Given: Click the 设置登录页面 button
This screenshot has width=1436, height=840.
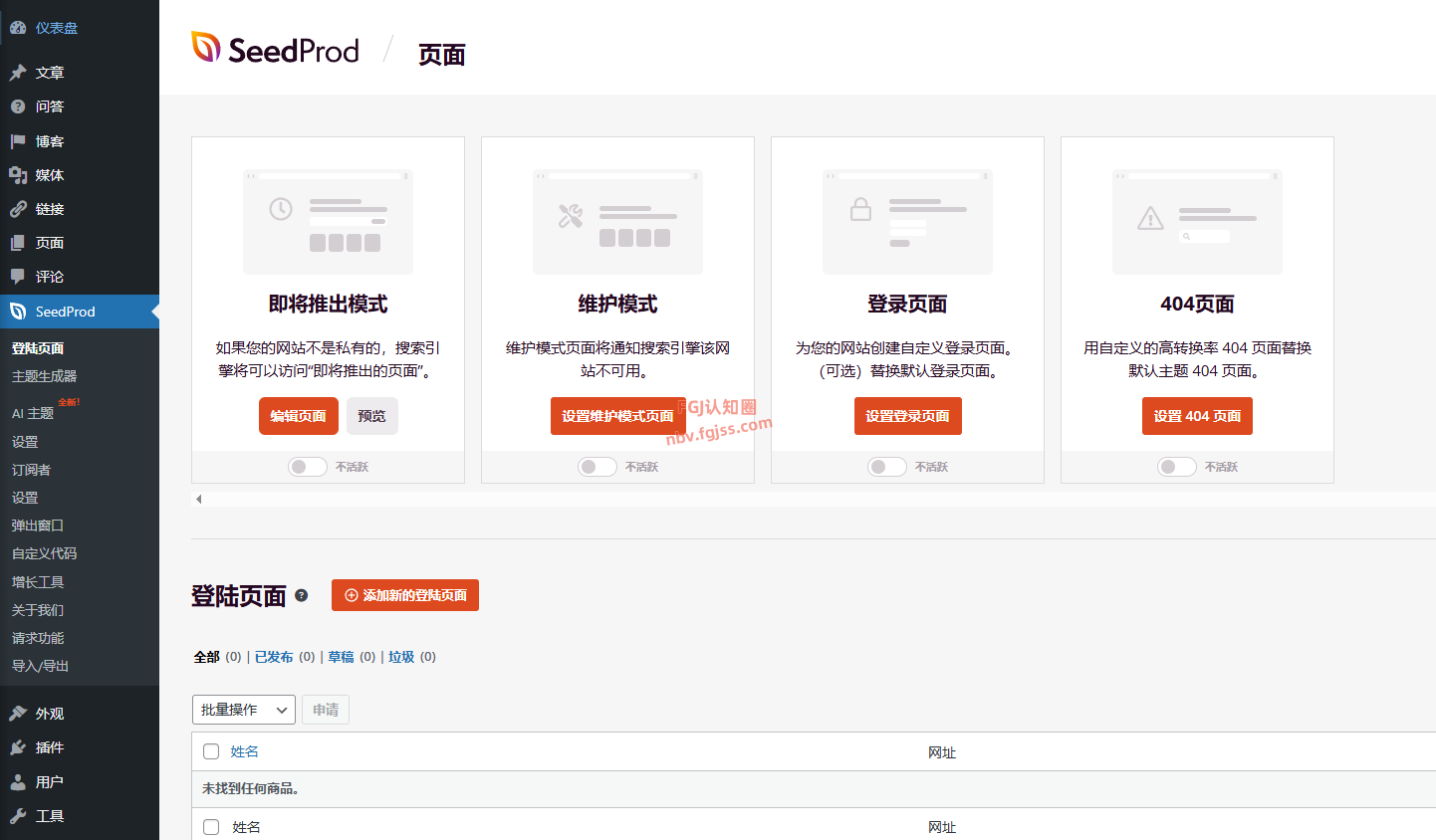Looking at the screenshot, I should click(907, 416).
